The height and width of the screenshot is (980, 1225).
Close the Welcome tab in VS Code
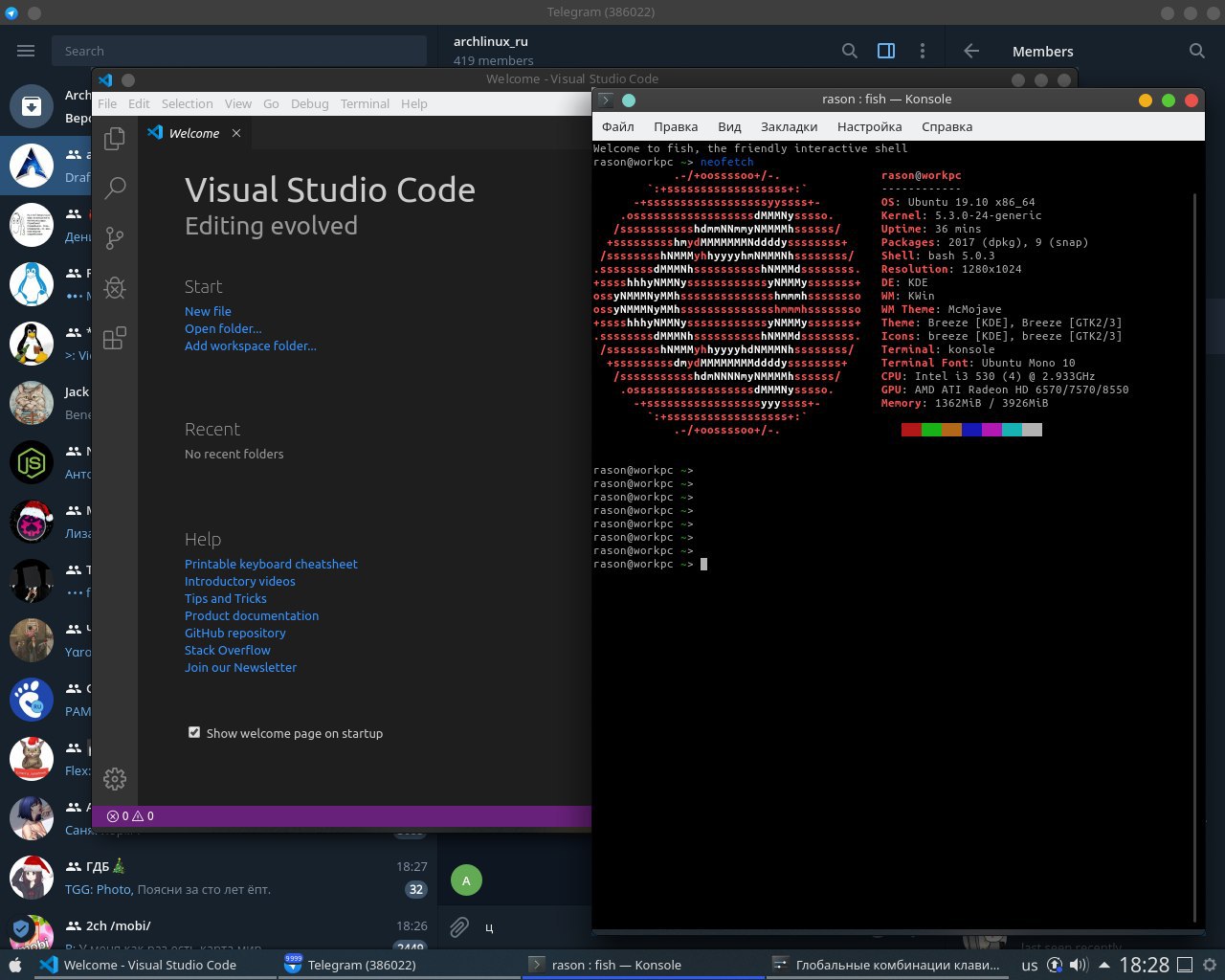tap(236, 133)
